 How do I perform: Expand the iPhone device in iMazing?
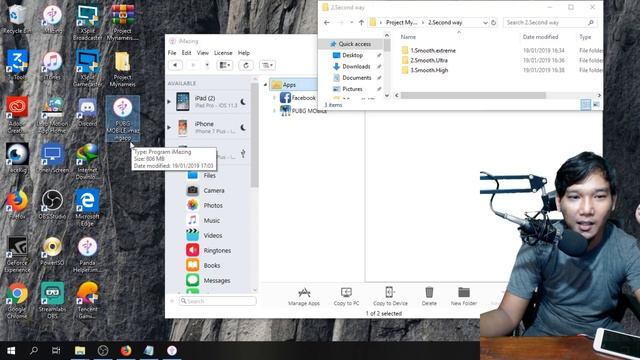pyautogui.click(x=169, y=127)
